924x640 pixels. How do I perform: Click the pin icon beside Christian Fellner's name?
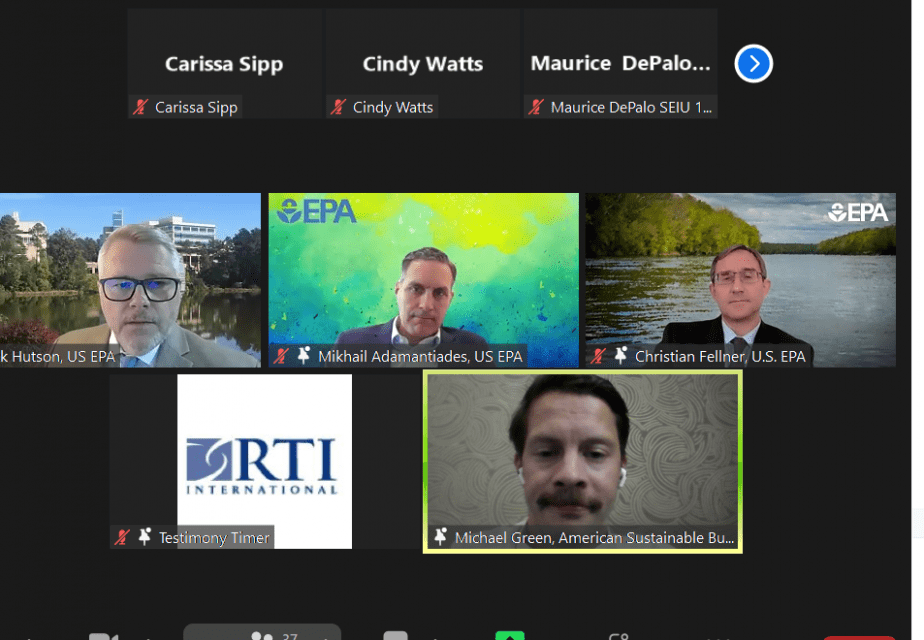coord(621,356)
